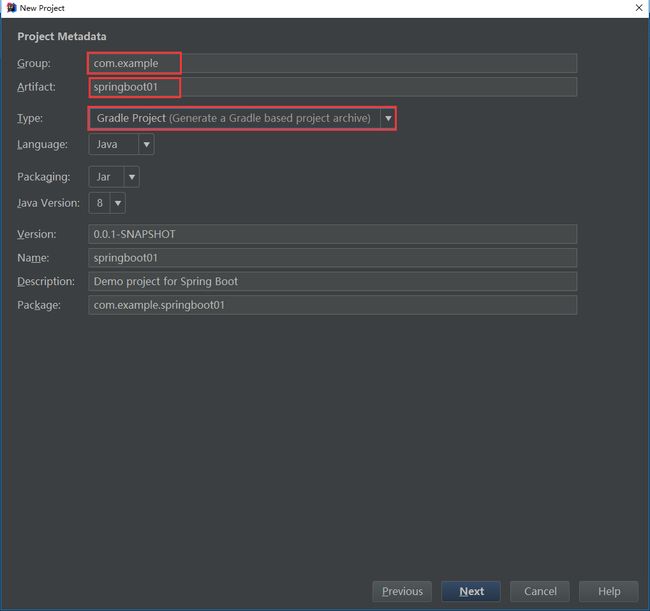Image resolution: width=650 pixels, height=611 pixels.
Task: Click the Package input field
Action: 332,305
